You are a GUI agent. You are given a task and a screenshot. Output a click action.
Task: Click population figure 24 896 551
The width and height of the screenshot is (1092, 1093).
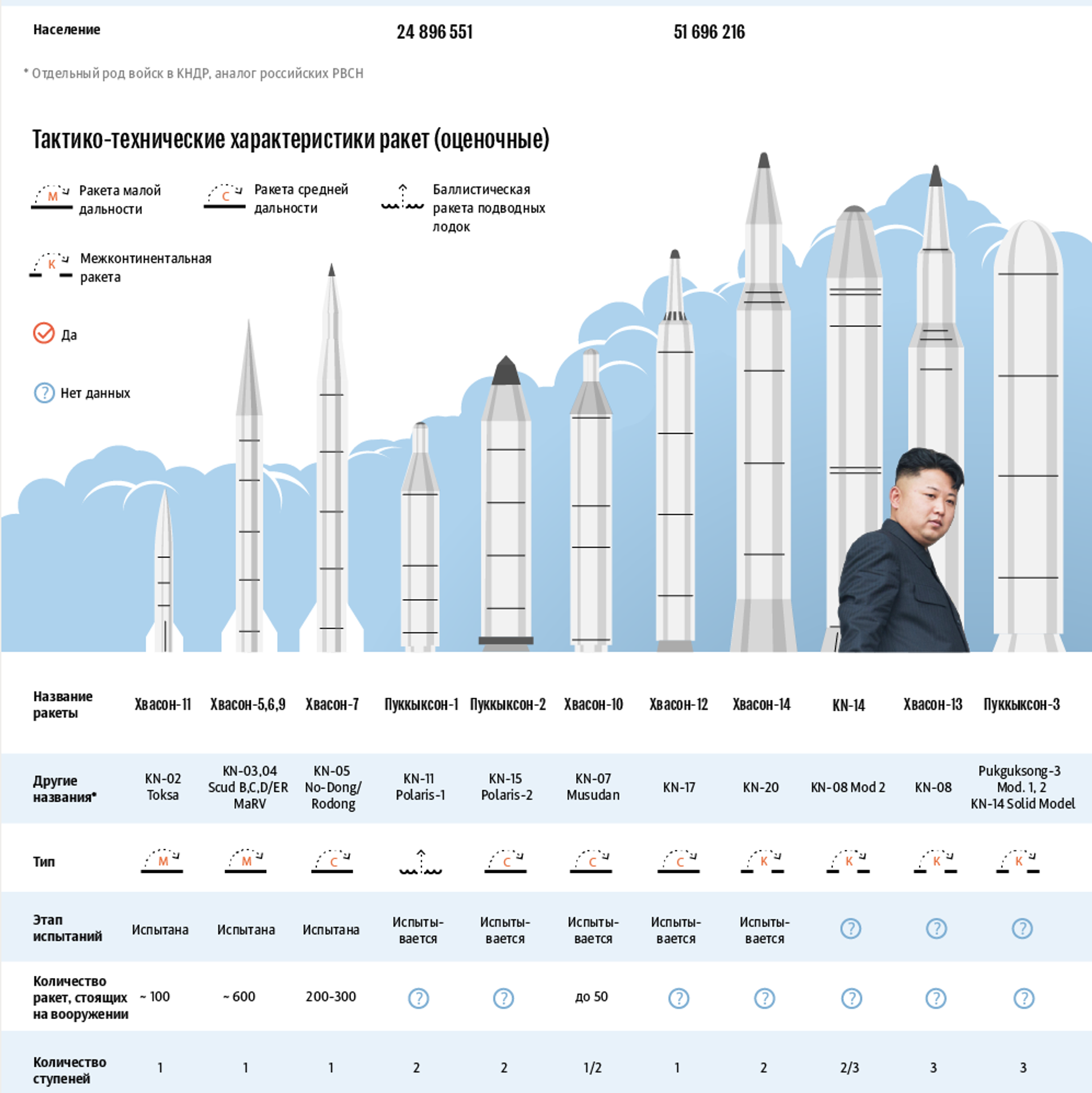tap(435, 32)
